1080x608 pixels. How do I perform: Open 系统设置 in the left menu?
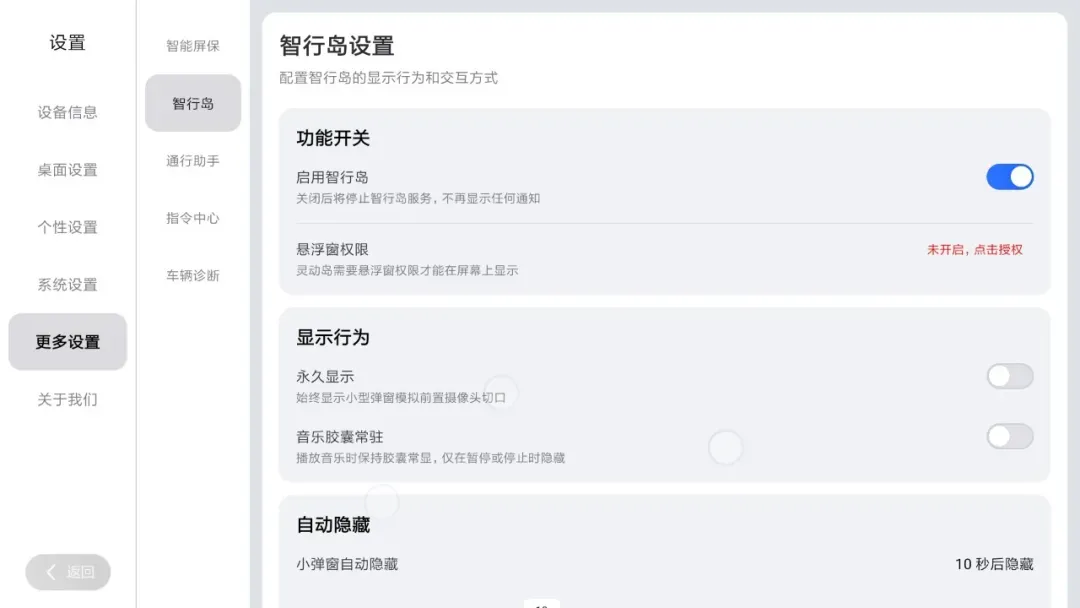67,285
